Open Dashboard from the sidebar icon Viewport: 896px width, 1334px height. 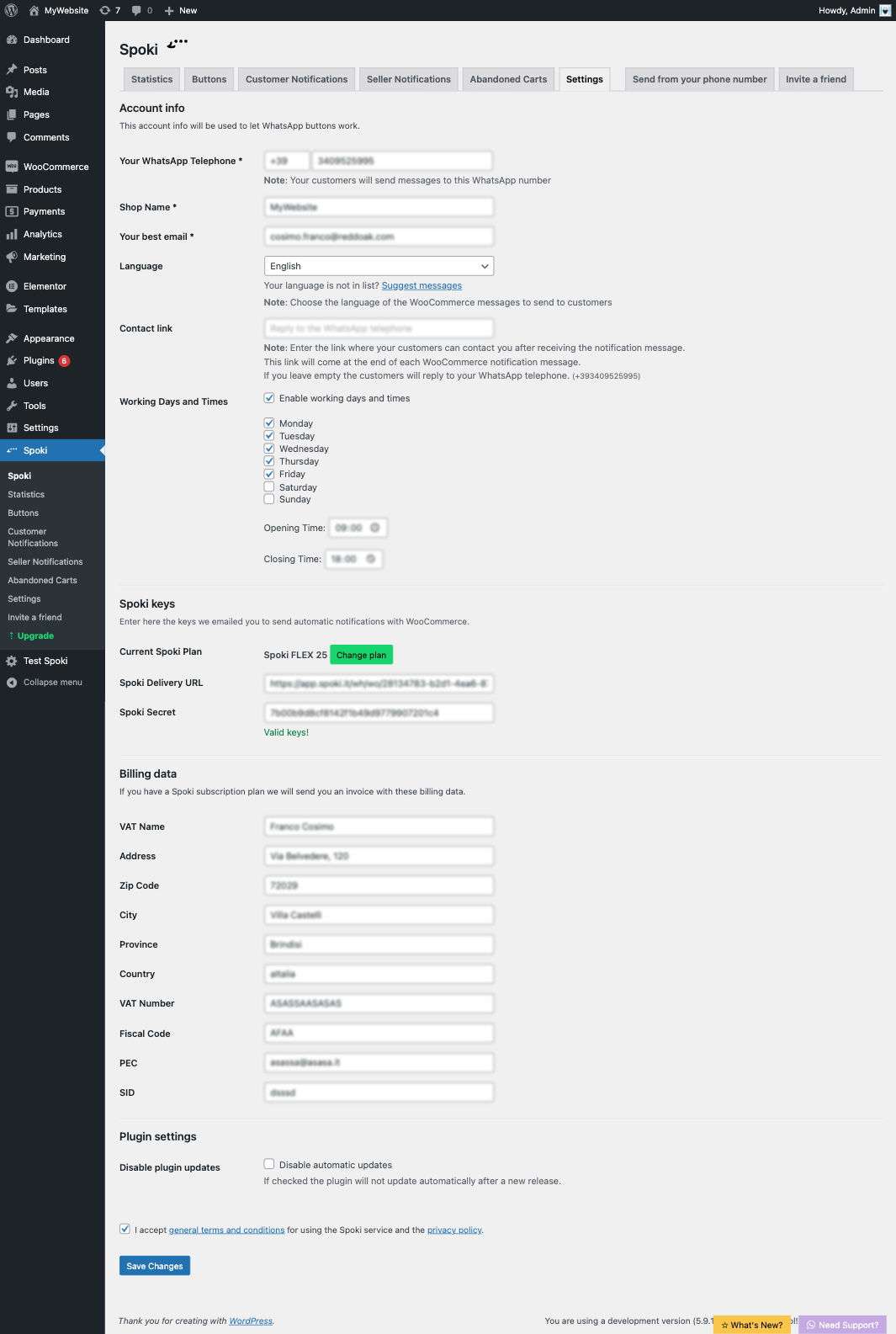[12, 40]
